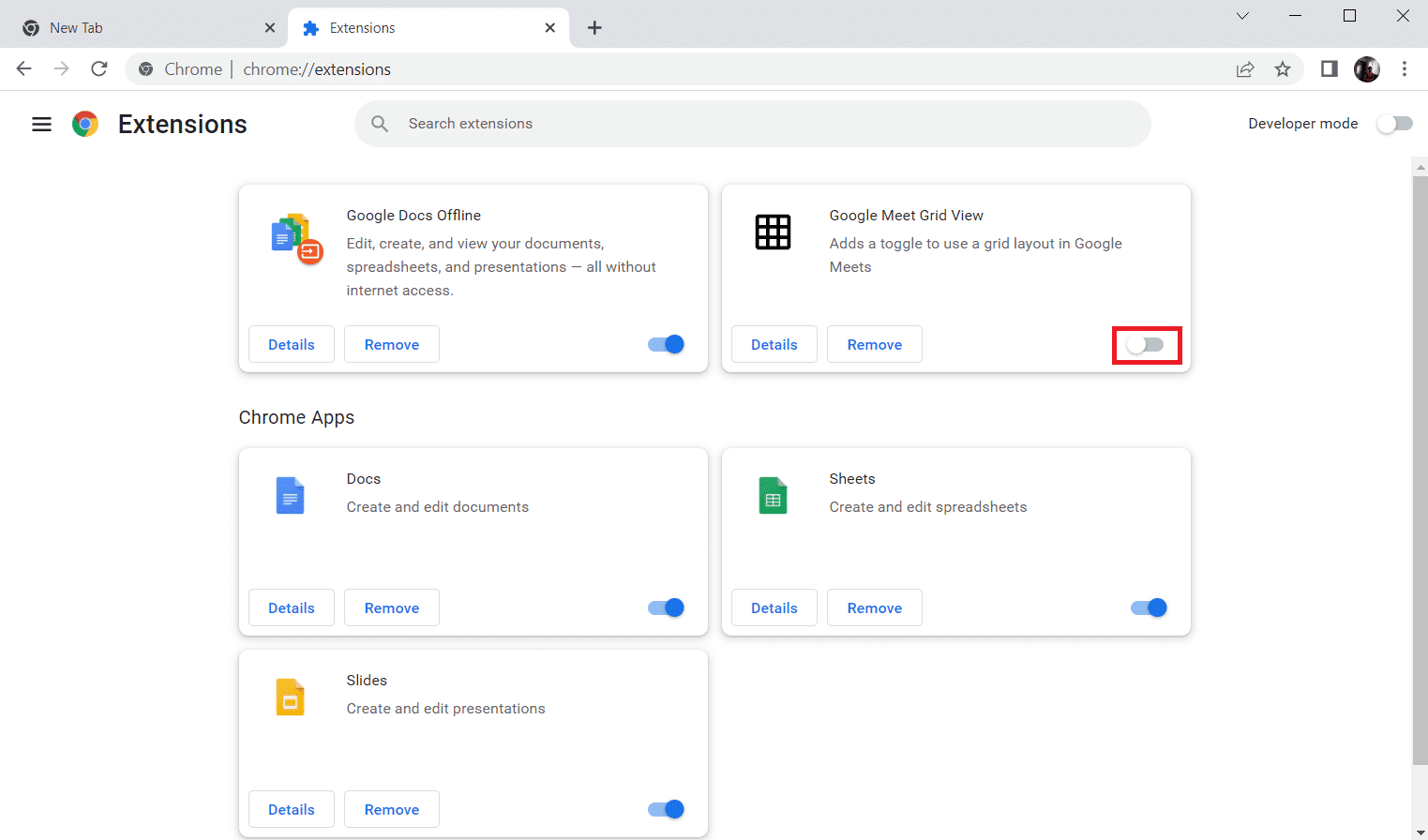Disable the Google Docs Offline extension

[x=665, y=344]
